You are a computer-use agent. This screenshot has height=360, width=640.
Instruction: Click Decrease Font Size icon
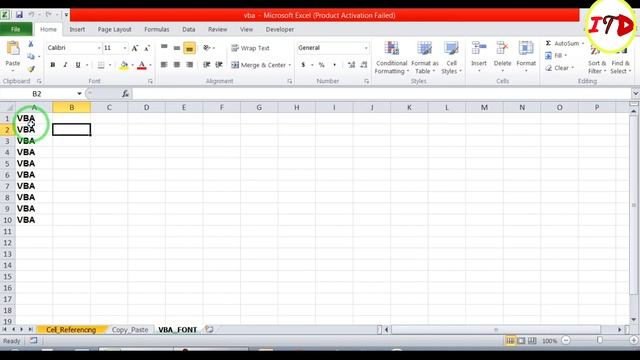tap(147, 48)
